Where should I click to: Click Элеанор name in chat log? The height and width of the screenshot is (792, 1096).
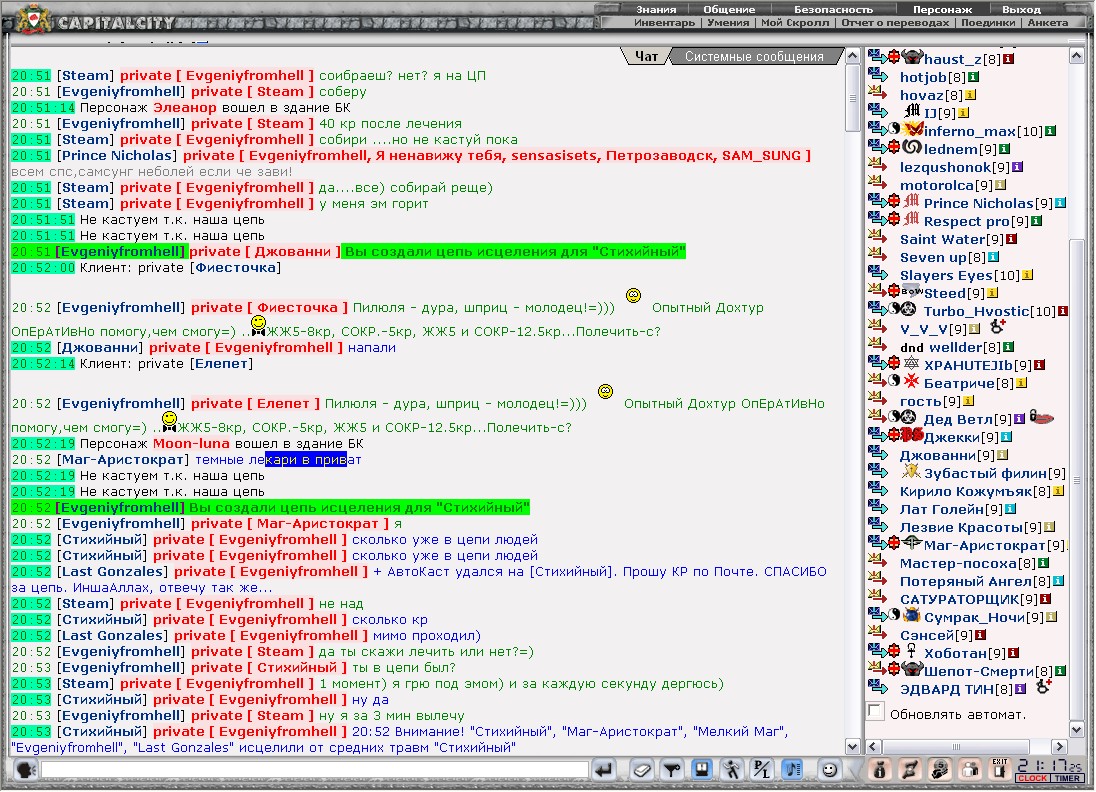point(185,107)
